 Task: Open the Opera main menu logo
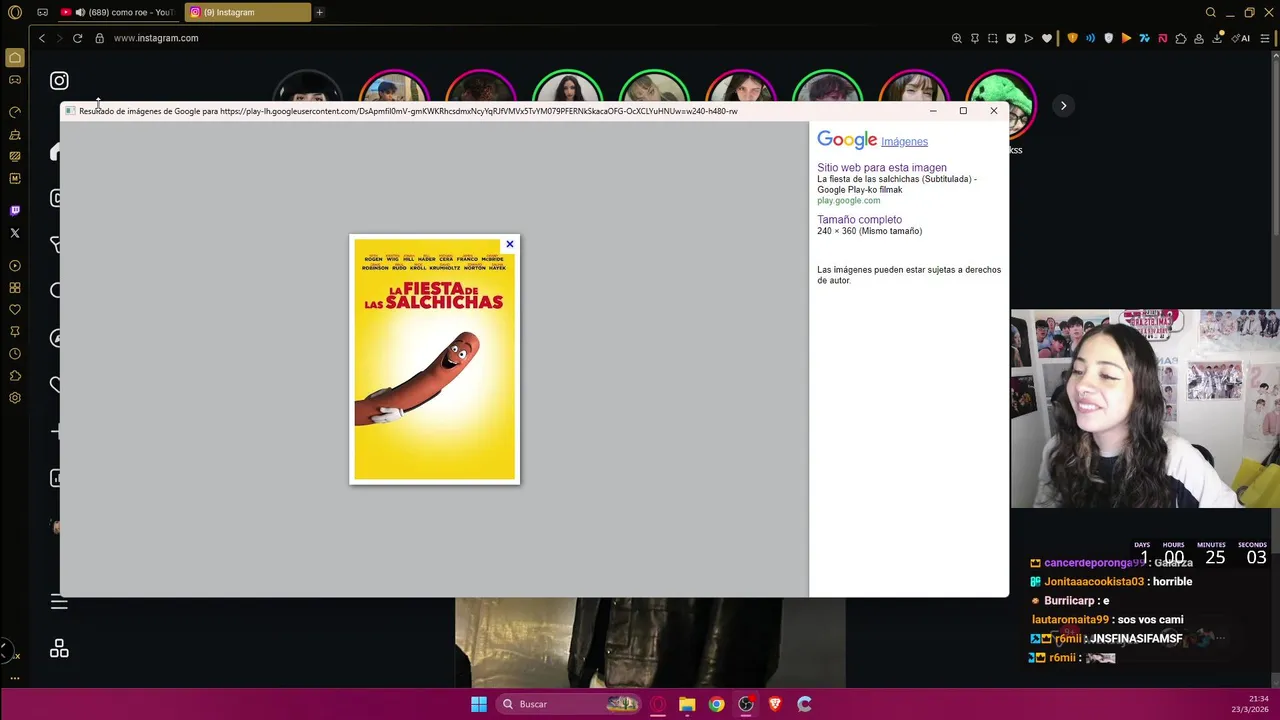15,12
